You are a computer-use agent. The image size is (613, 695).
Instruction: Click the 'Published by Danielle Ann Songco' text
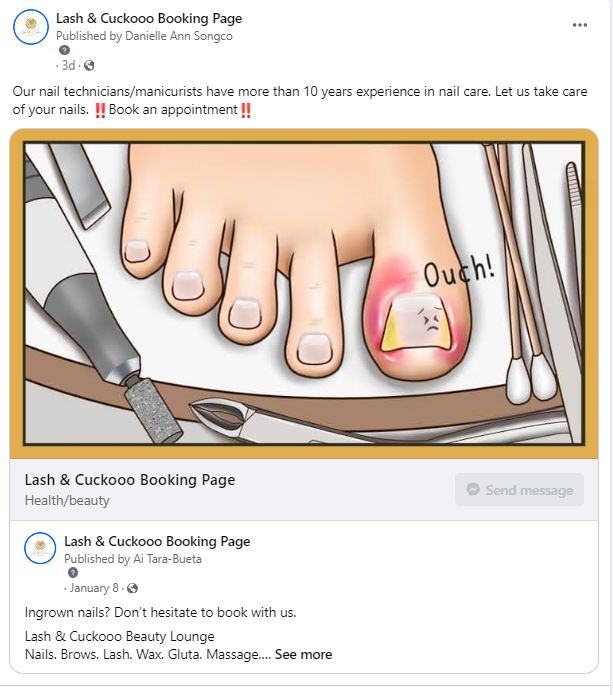pyautogui.click(x=144, y=36)
